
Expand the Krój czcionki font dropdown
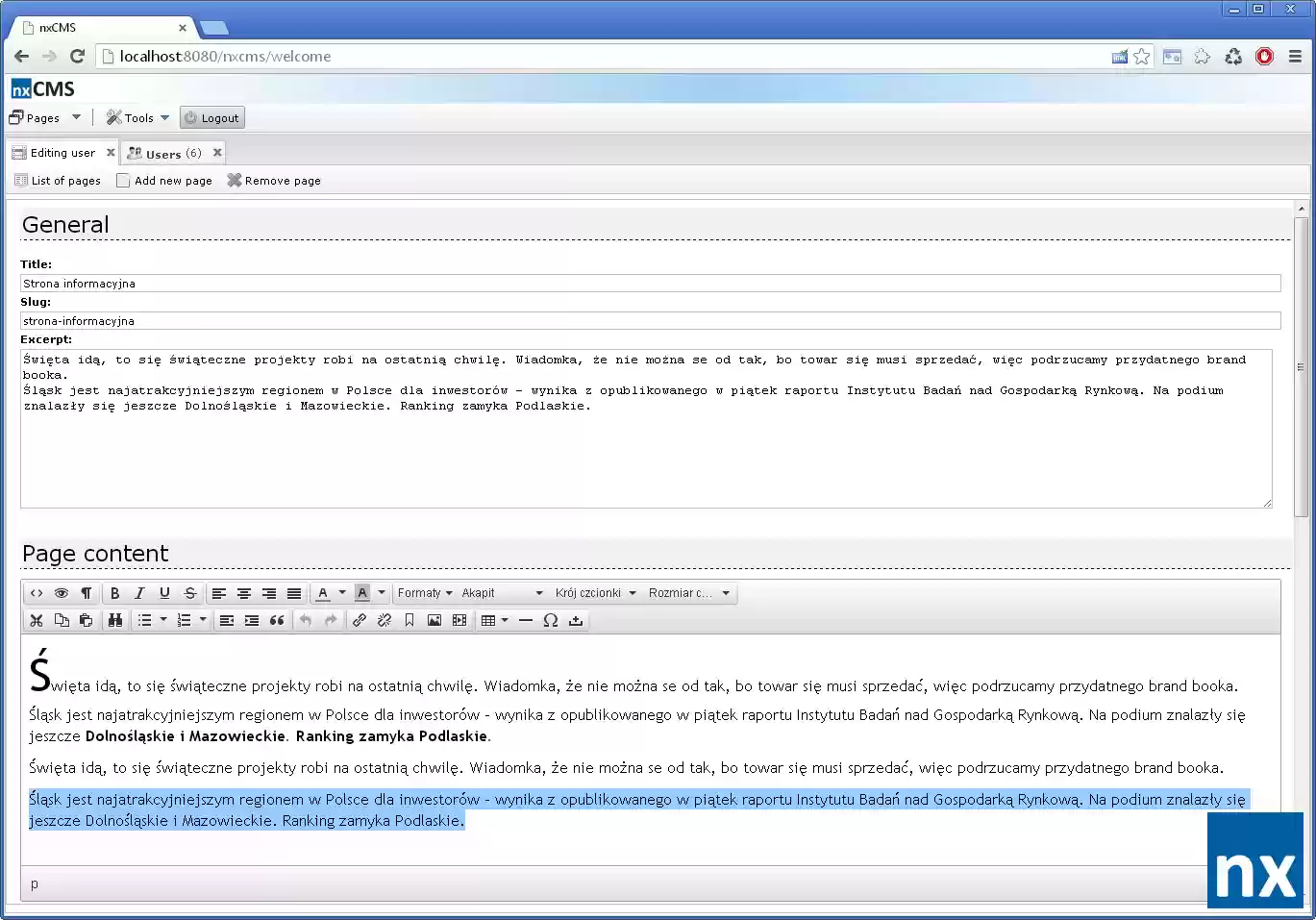[x=594, y=593]
